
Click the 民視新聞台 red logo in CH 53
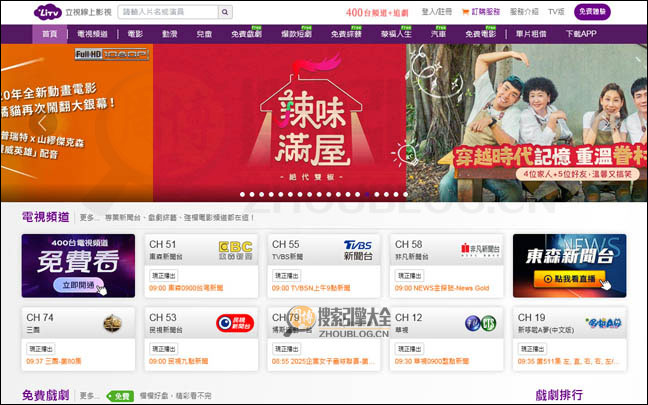235,323
